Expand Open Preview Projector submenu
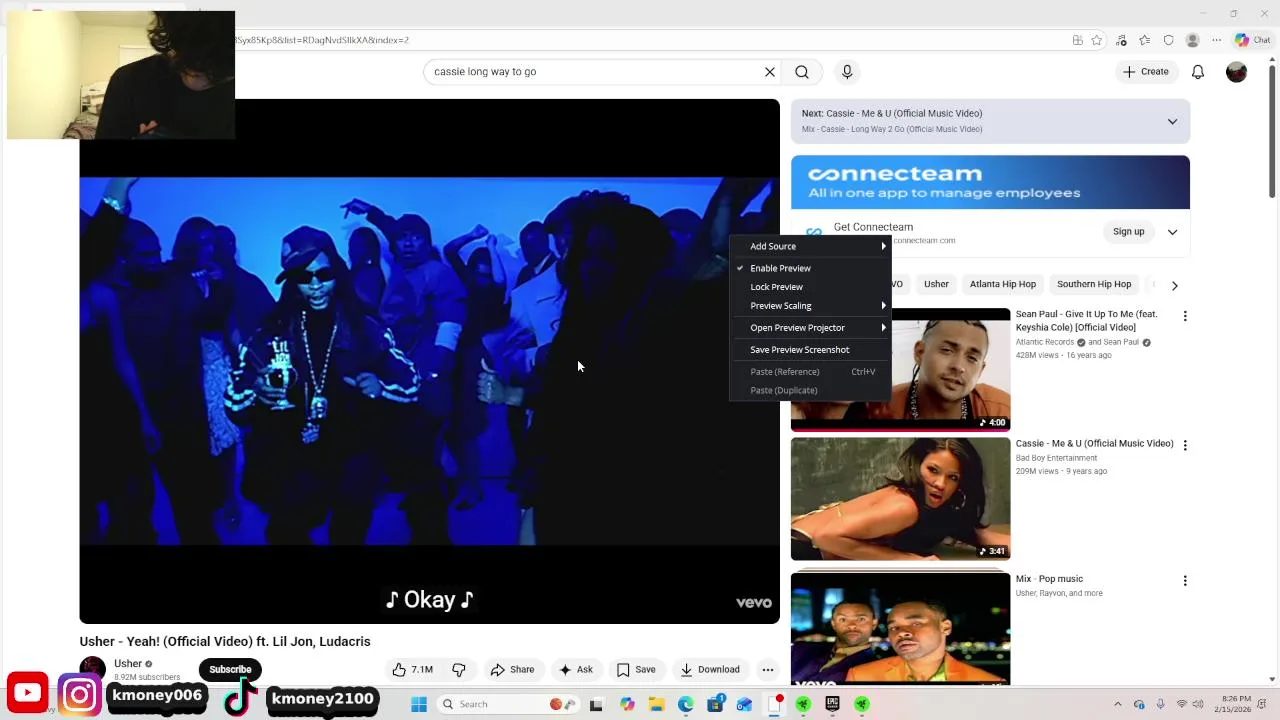The width and height of the screenshot is (1280, 720). coord(810,328)
